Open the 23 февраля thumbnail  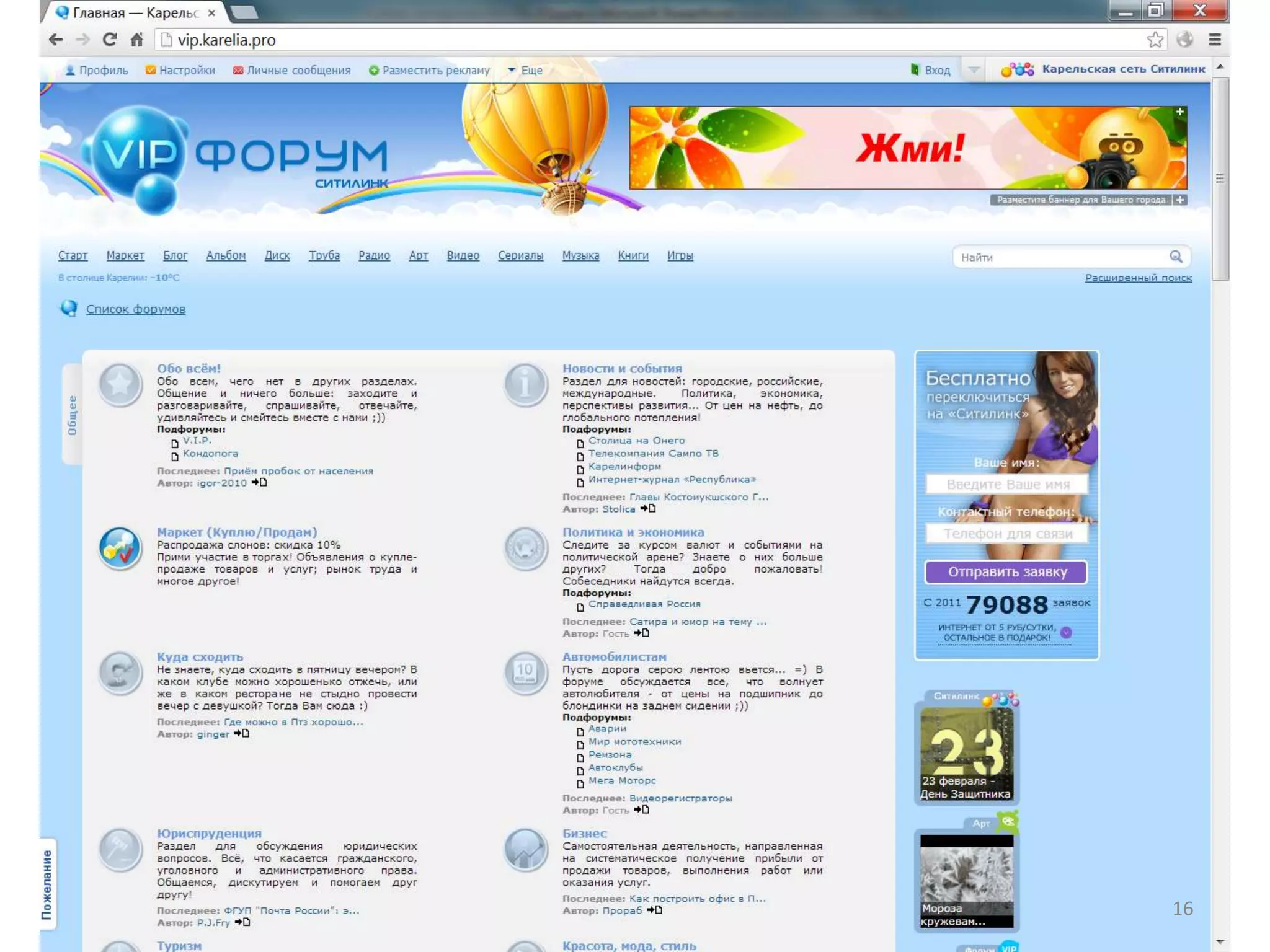966,753
